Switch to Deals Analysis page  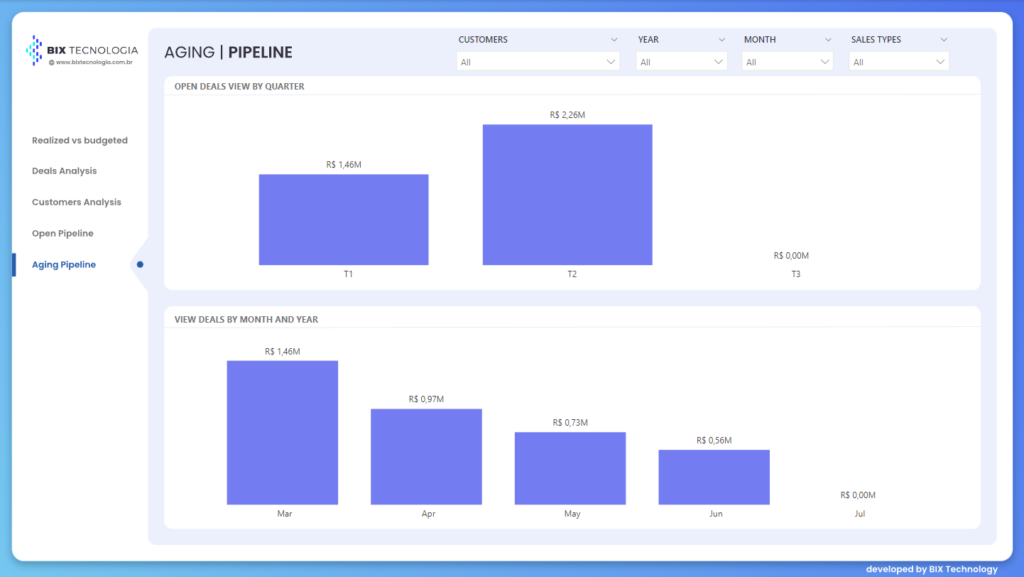point(64,171)
